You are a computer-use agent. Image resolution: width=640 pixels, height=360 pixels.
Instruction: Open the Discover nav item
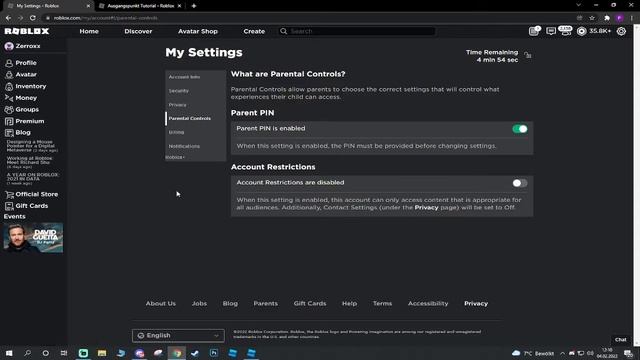(x=138, y=31)
